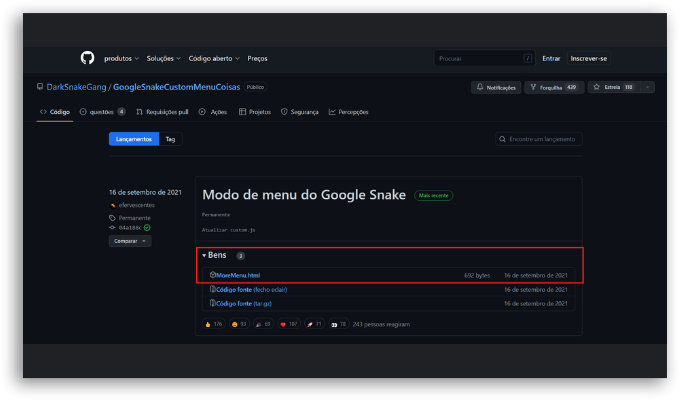Open the Modo de menu do Google Snake title

pos(304,195)
